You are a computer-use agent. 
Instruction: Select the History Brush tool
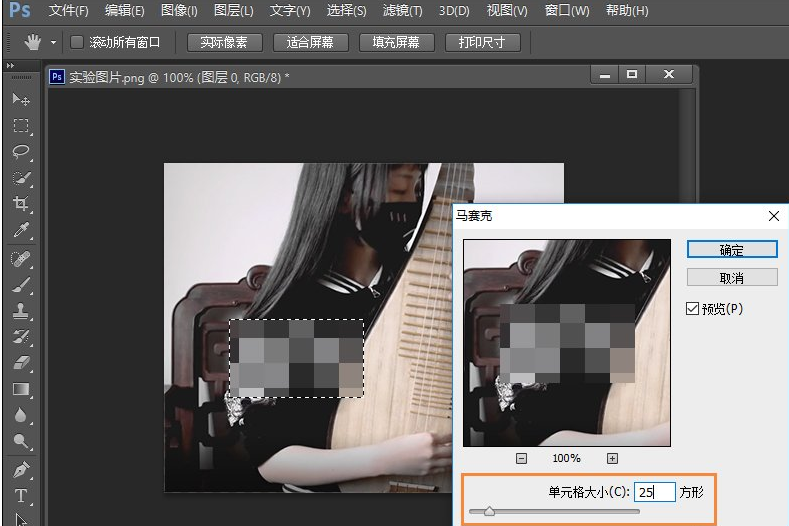pyautogui.click(x=21, y=337)
